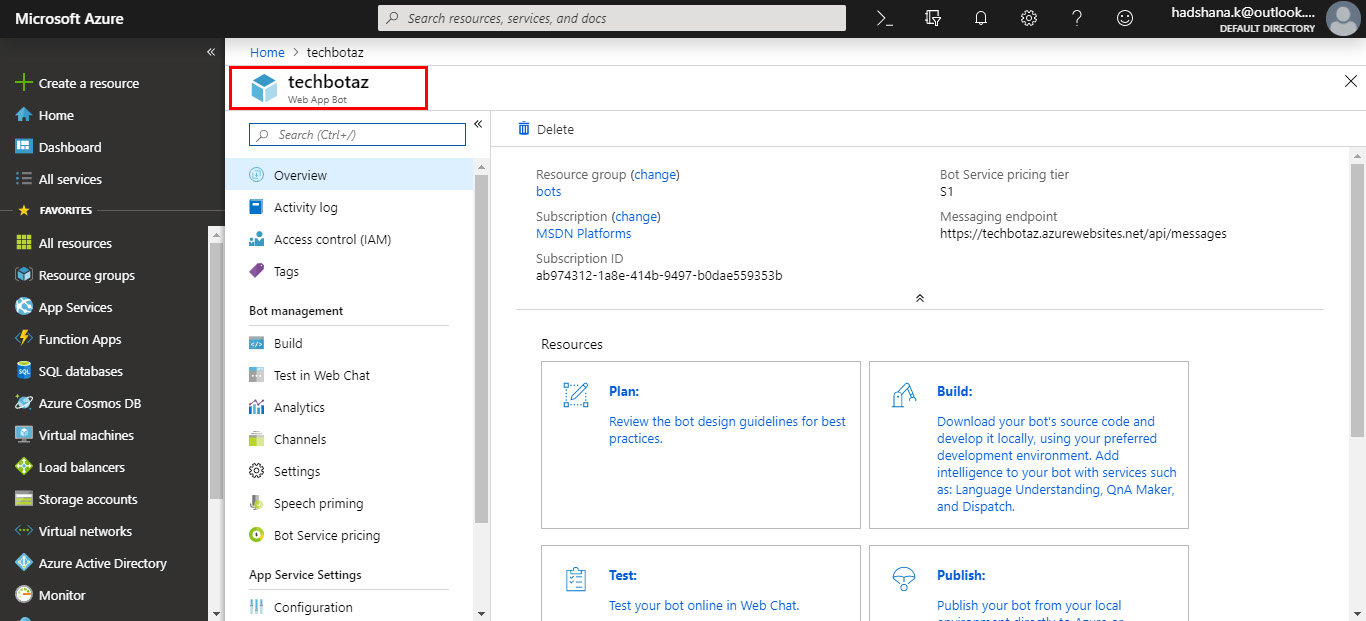Click the Test card's checklist icon
1366x621 pixels.
click(576, 579)
